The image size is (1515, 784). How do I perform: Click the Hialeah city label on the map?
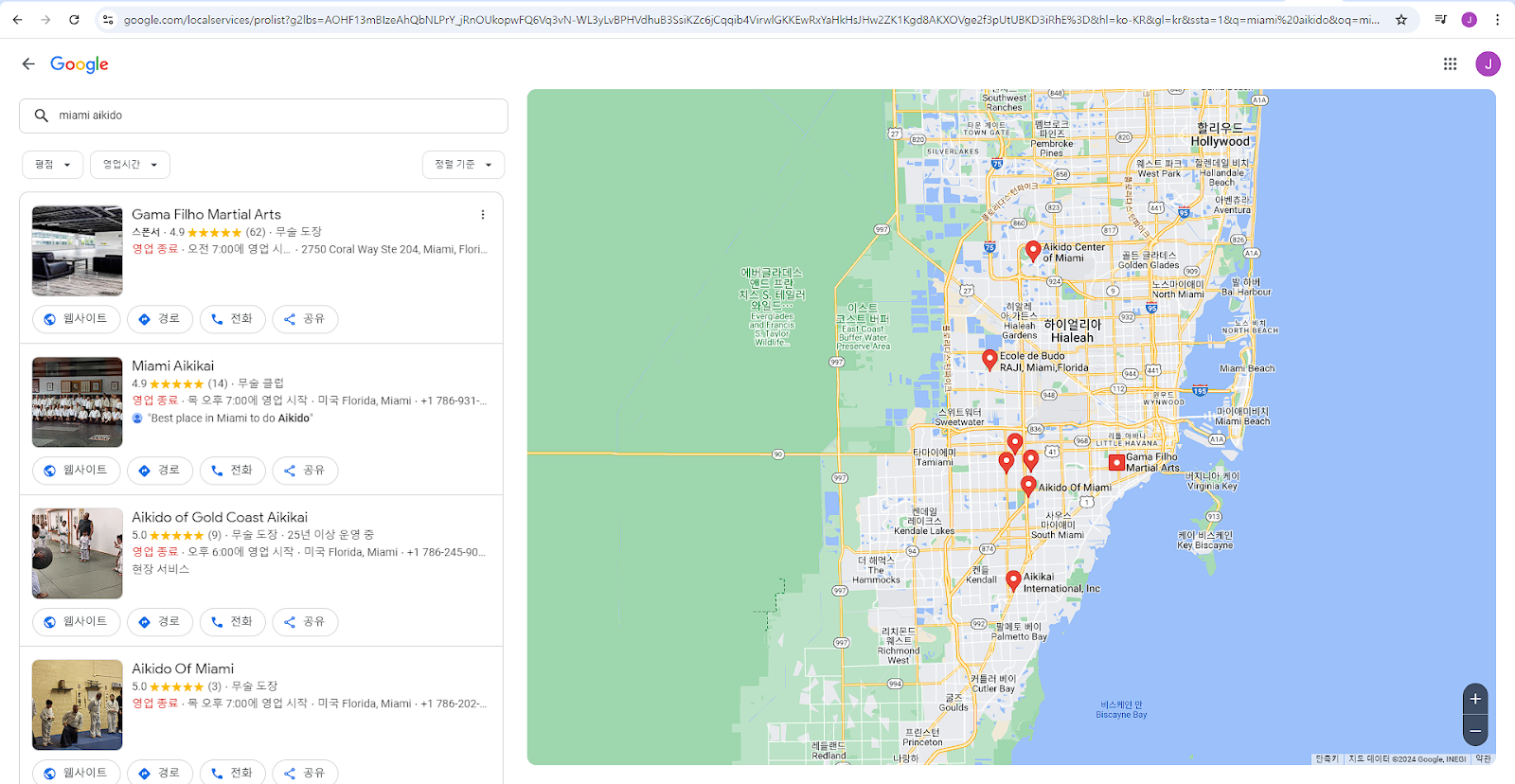click(x=1072, y=331)
